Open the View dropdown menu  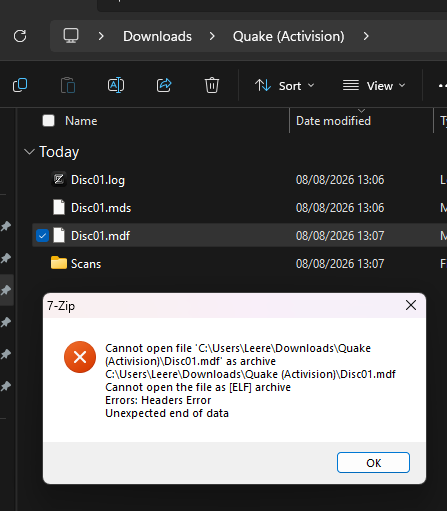click(374, 86)
